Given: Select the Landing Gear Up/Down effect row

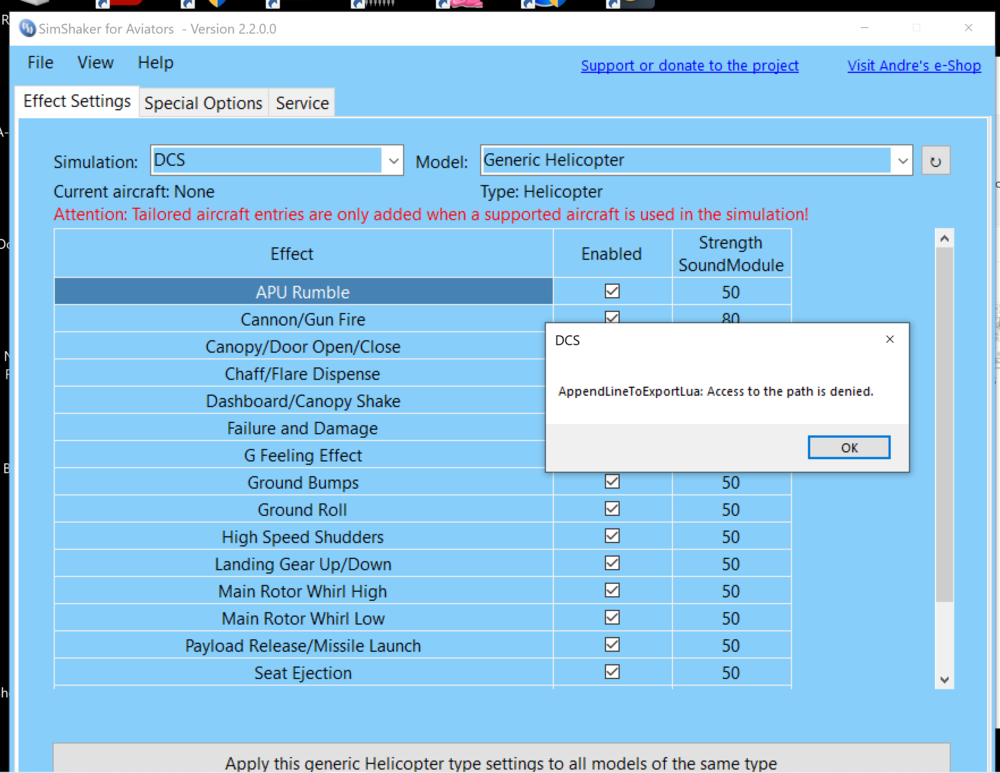Looking at the screenshot, I should pos(303,564).
